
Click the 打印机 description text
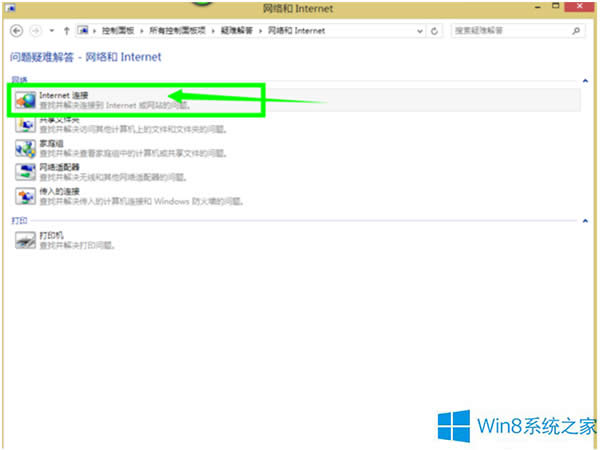coord(77,245)
